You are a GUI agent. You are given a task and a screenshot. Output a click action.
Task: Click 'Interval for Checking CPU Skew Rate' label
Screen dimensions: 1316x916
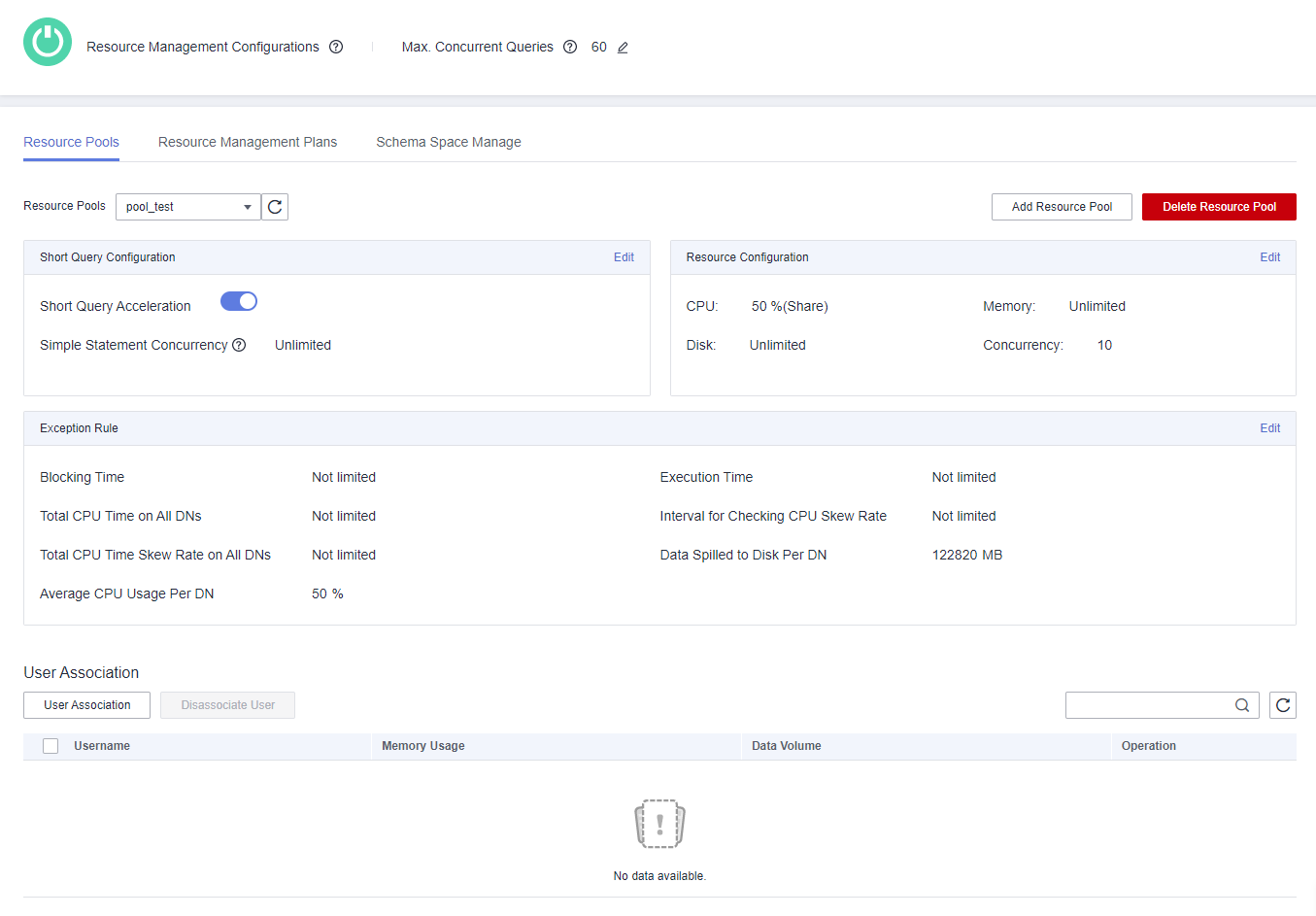(x=773, y=516)
